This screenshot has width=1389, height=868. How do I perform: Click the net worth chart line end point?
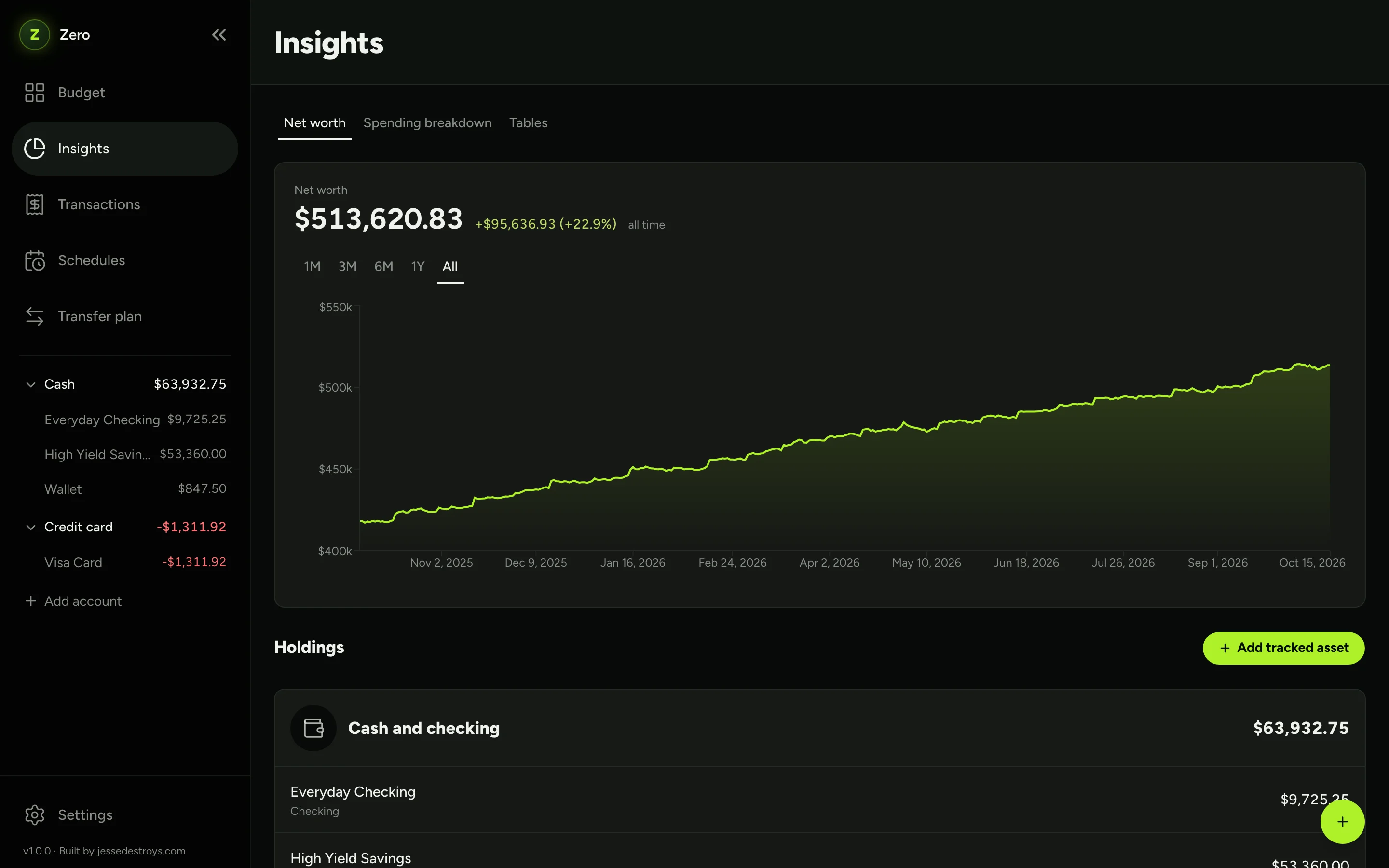pos(1329,365)
